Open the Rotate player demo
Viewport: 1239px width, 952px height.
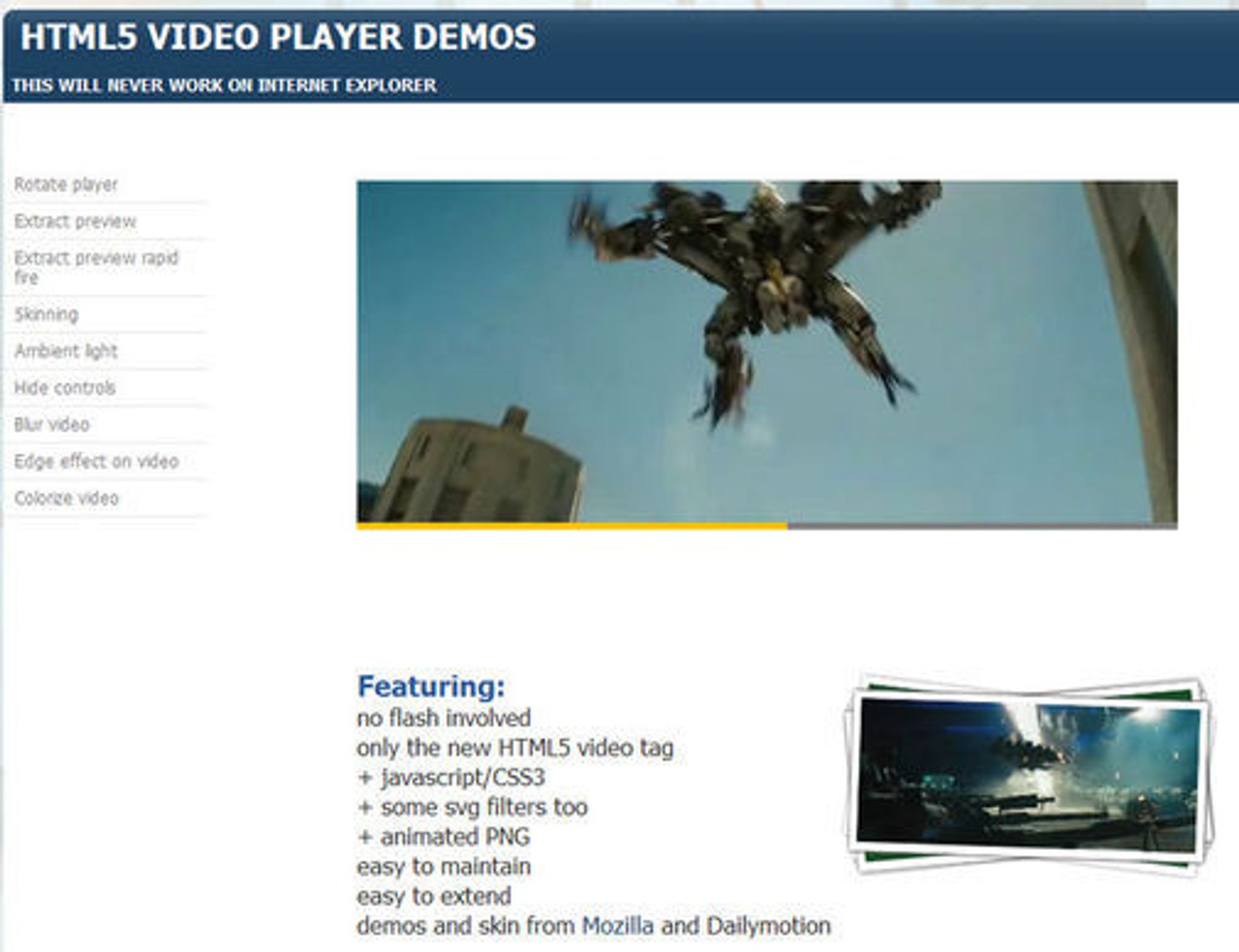[66, 185]
